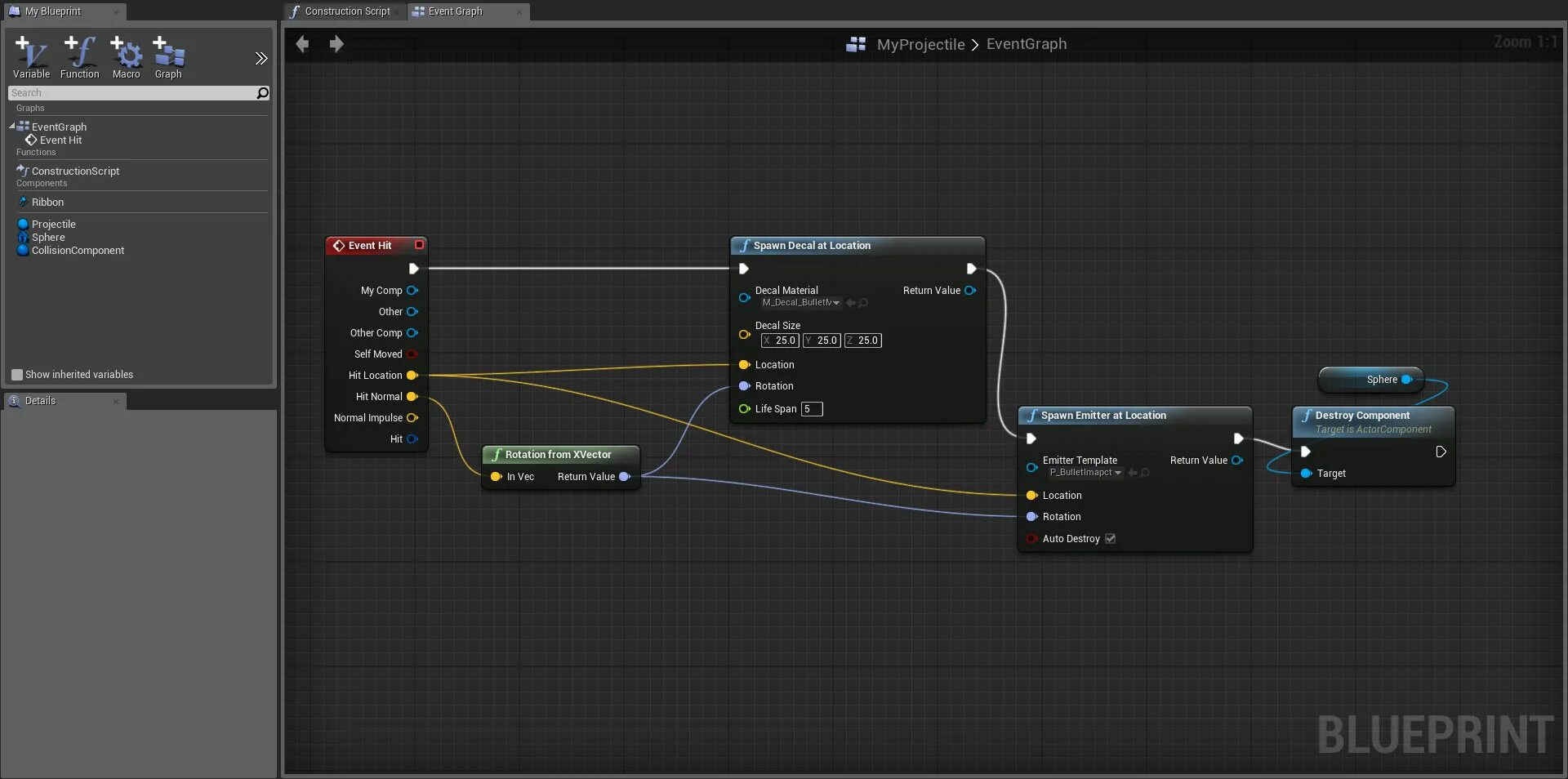Click Spawn Decal execution input pin
This screenshot has width=1568, height=779.
click(744, 269)
